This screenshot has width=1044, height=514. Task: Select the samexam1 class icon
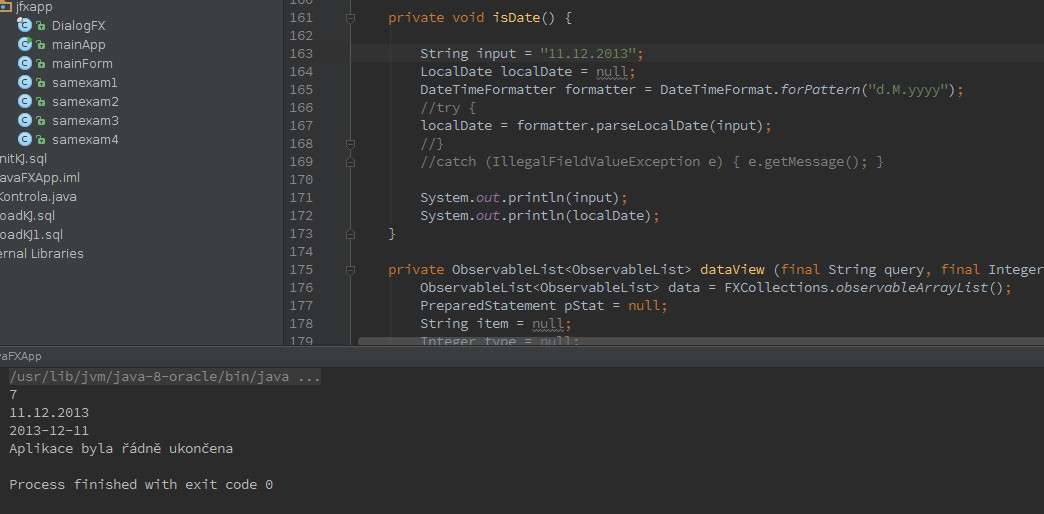25,83
